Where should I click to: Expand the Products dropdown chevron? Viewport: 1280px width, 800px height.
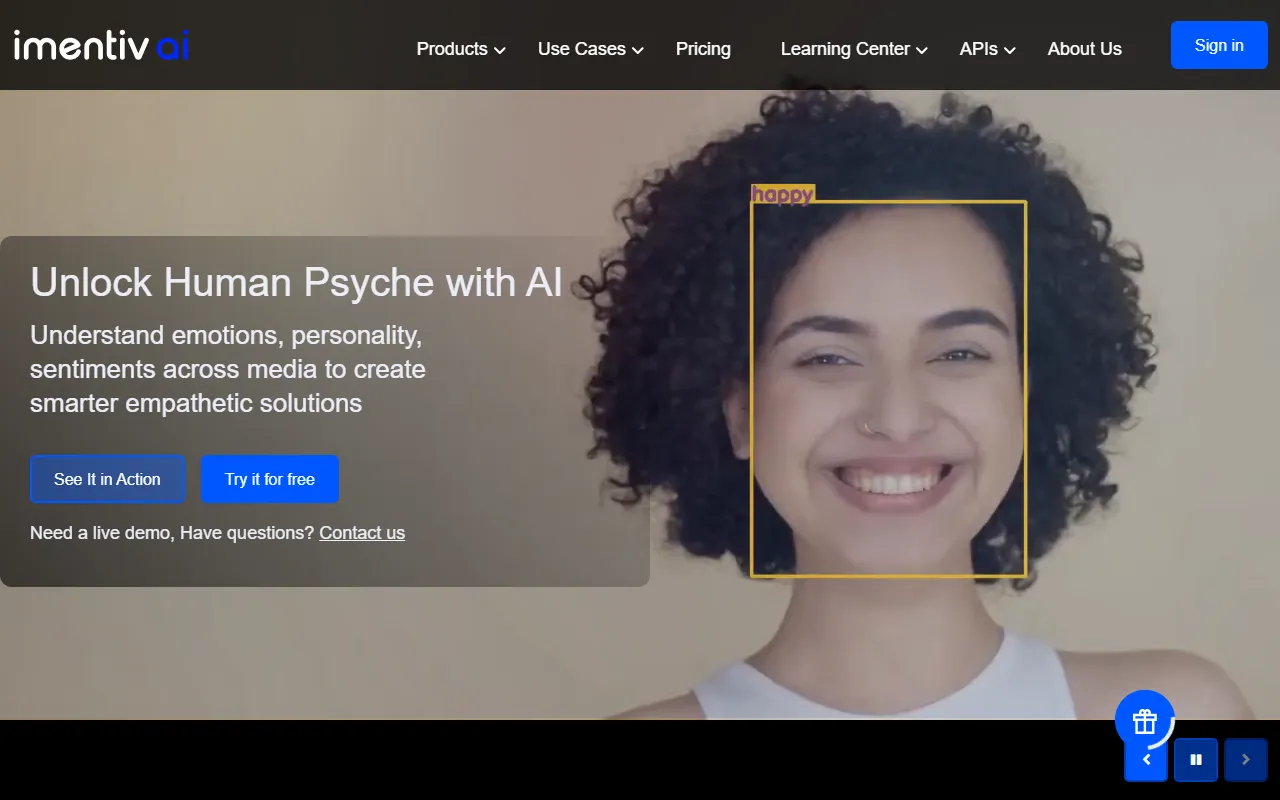tap(500, 50)
